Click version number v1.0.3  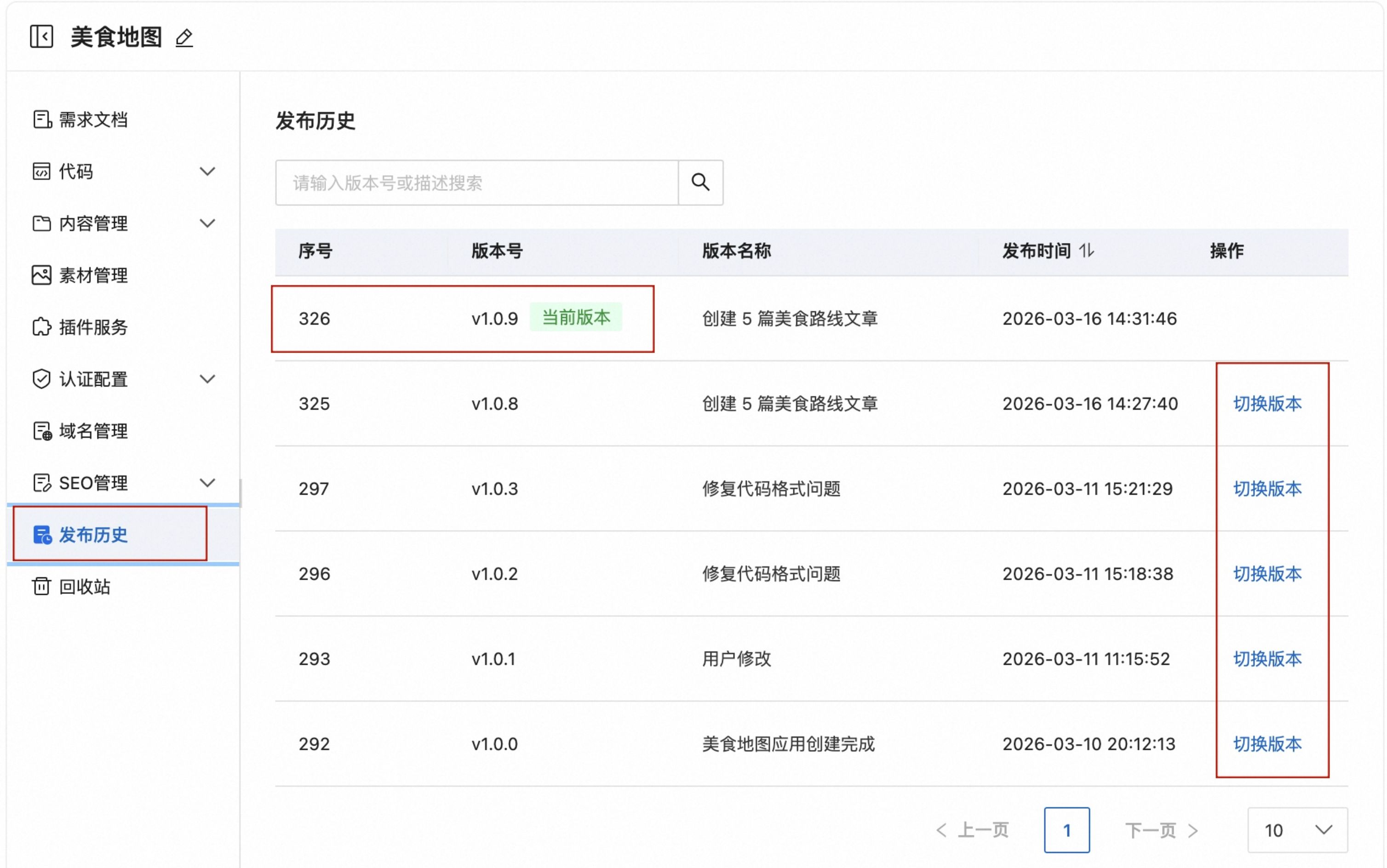point(494,489)
